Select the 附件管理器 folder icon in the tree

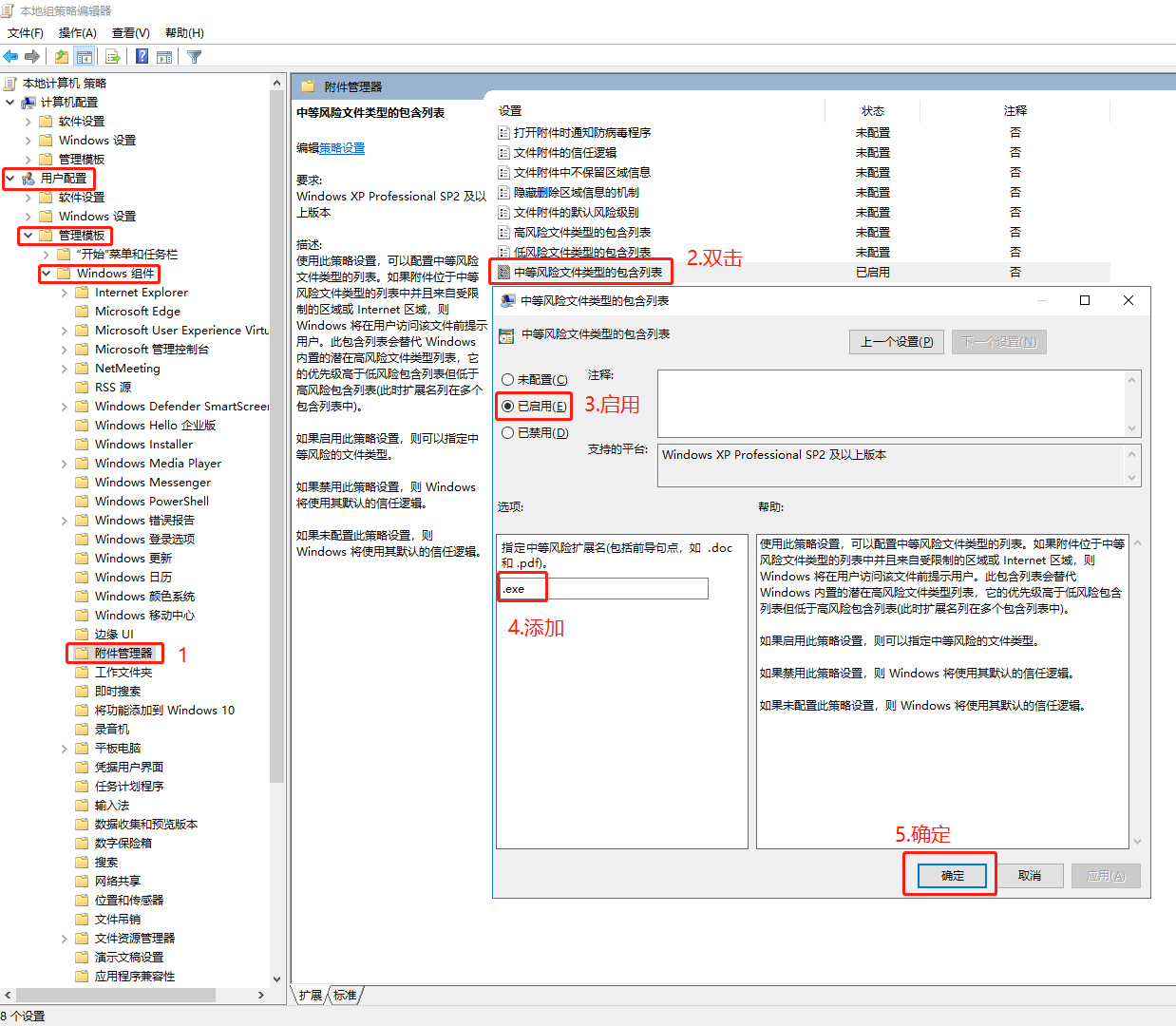82,653
